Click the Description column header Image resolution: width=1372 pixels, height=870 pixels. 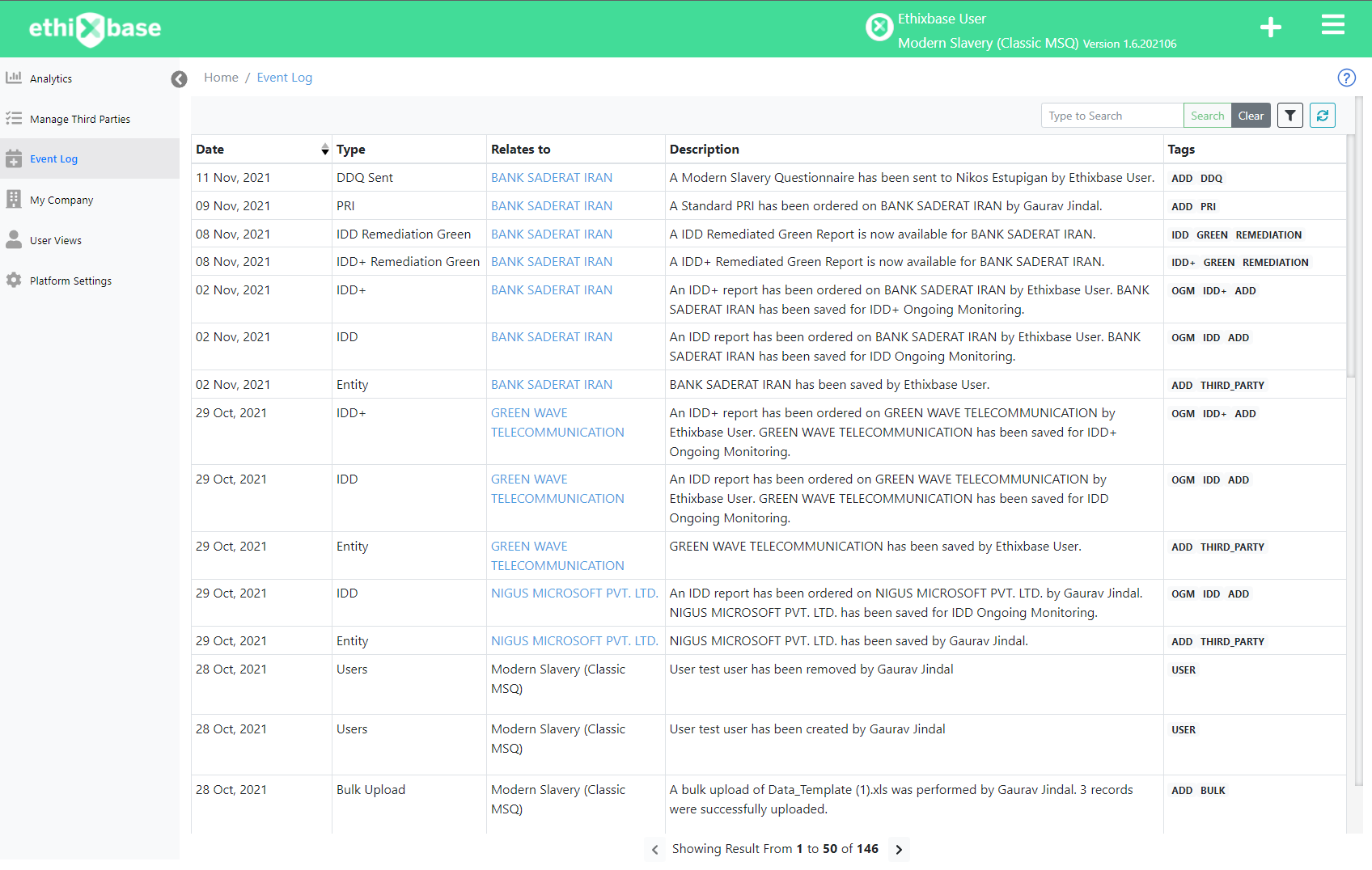pyautogui.click(x=914, y=150)
